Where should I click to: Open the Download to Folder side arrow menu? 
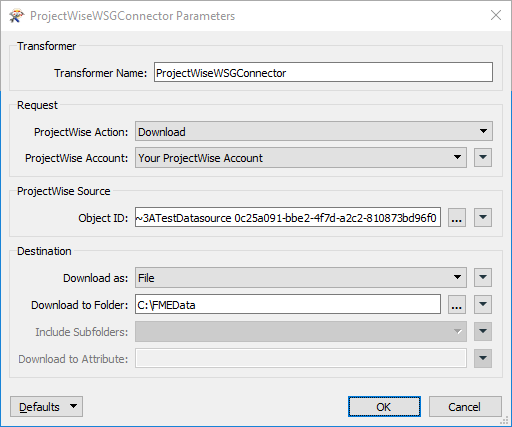483,304
